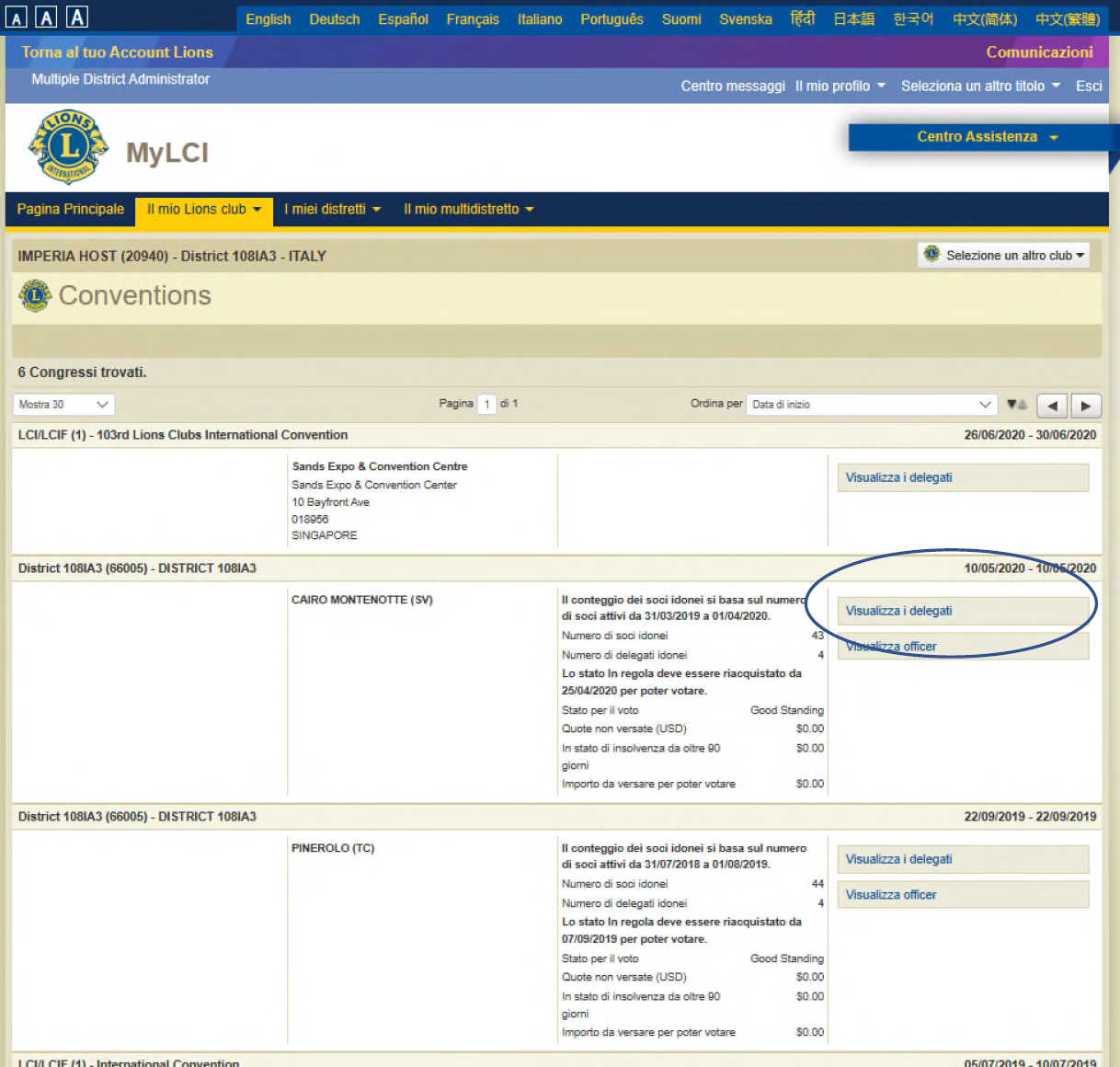
Task: Switch language to Japanese 日本語
Action: click(x=853, y=19)
